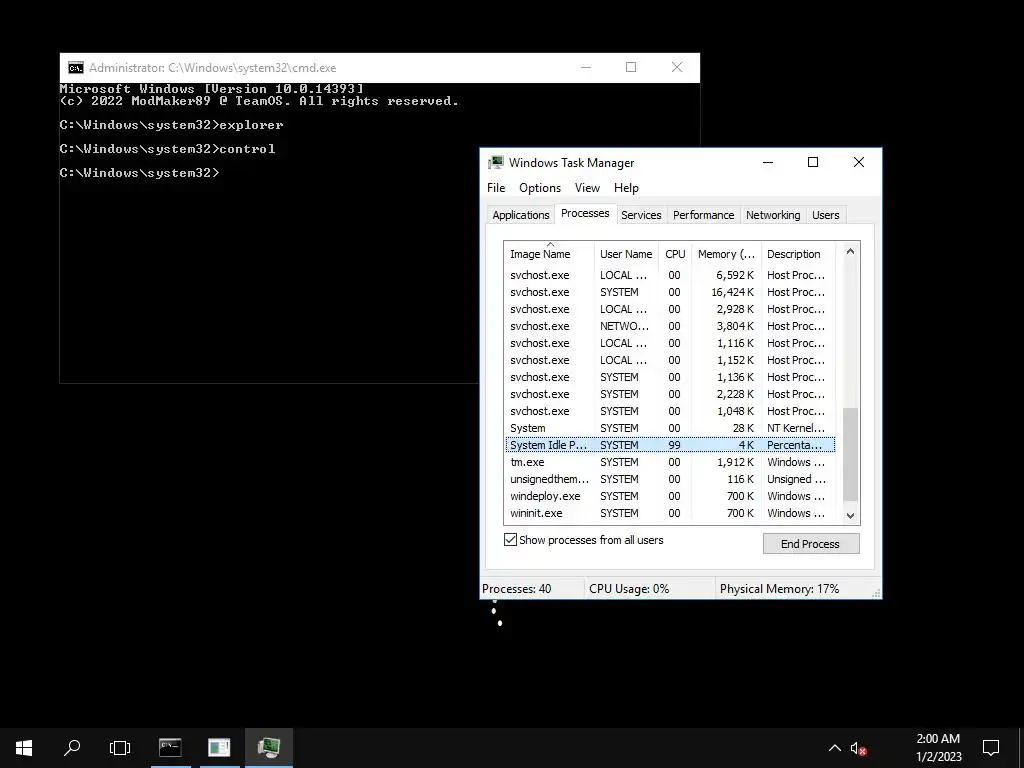The width and height of the screenshot is (1024, 768).
Task: Select svchost.exe row using 1,048 K
Action: [671, 411]
